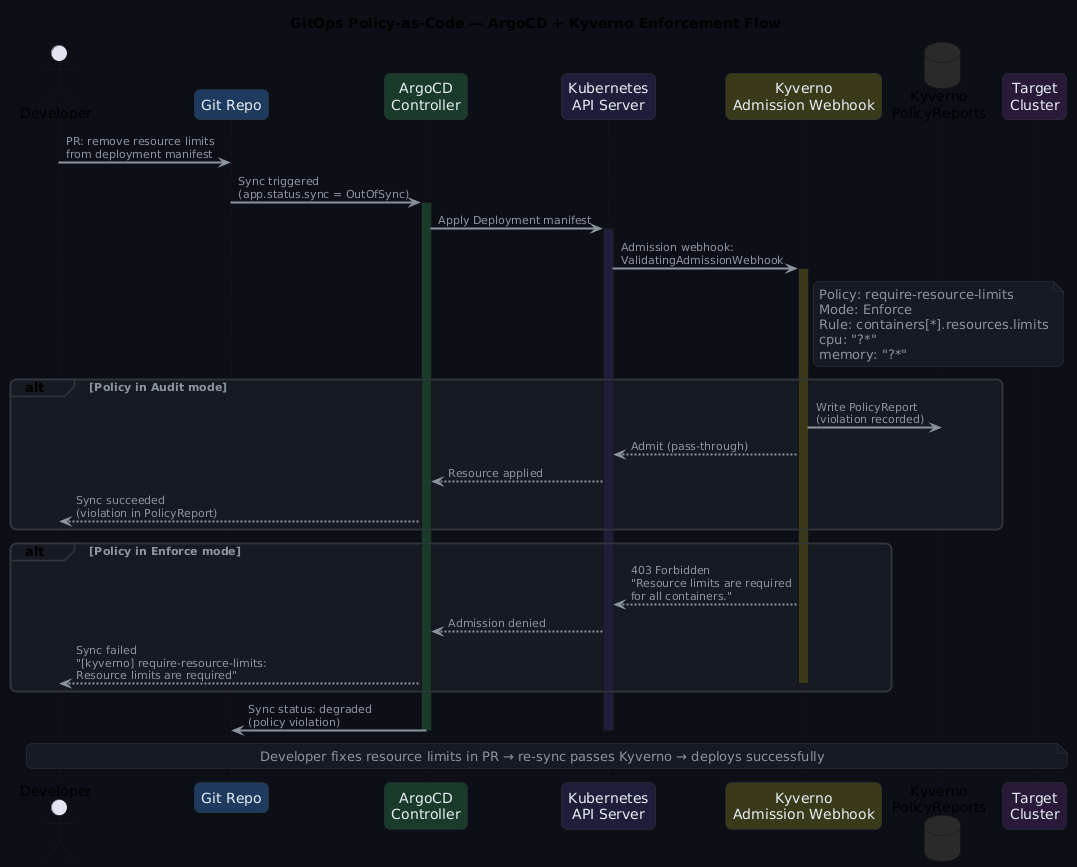Click the '[Policy in Enforce mode]' condition

165,552
